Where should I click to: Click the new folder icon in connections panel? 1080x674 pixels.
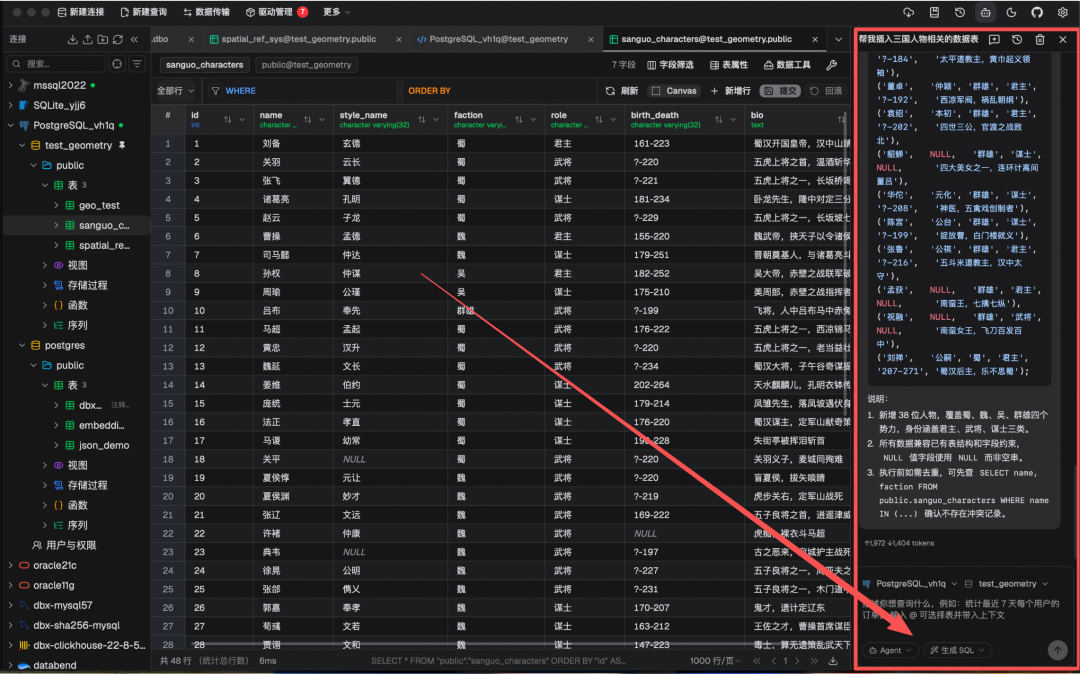point(103,39)
